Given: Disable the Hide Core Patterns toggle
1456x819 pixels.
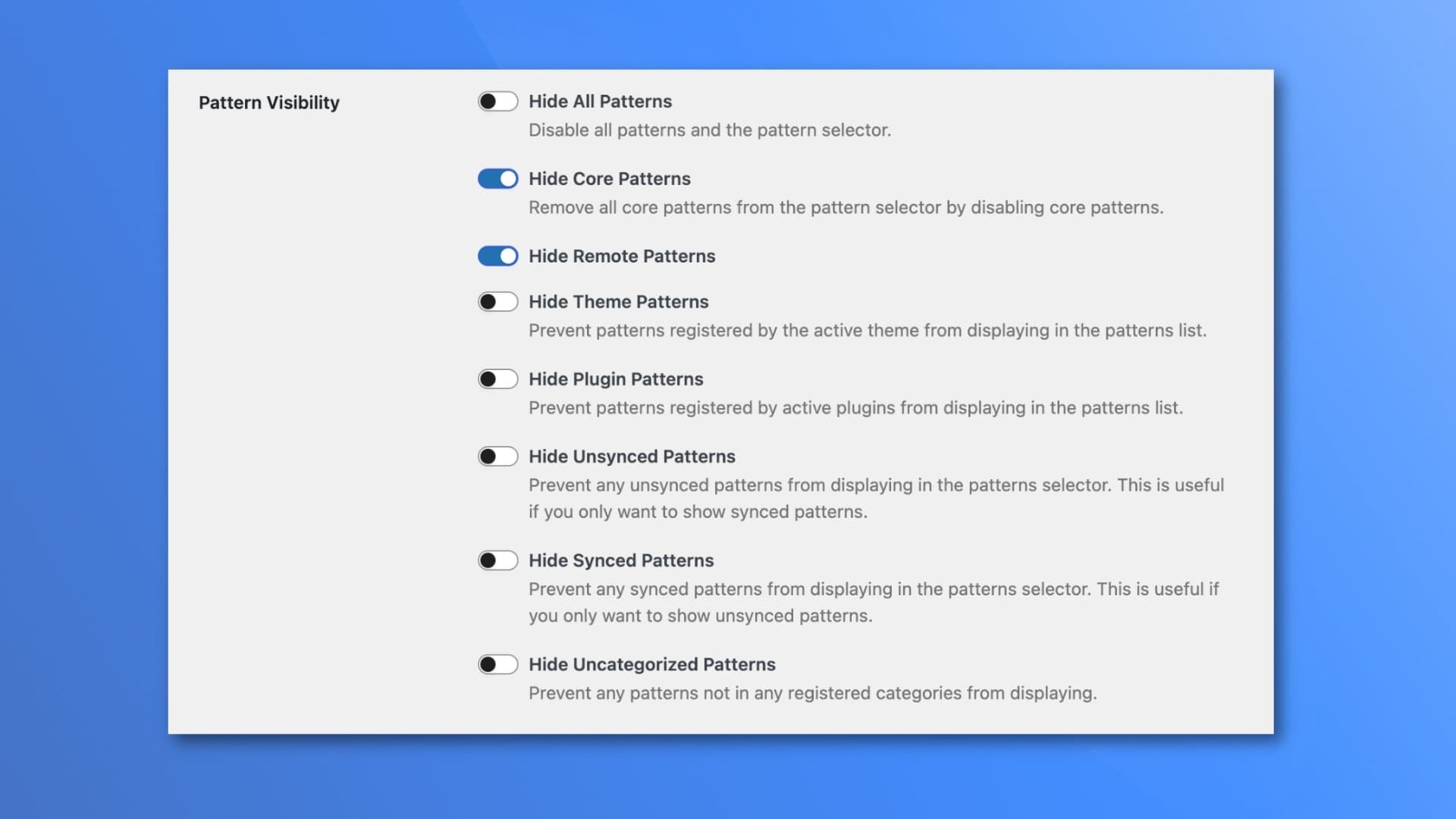Looking at the screenshot, I should [497, 178].
